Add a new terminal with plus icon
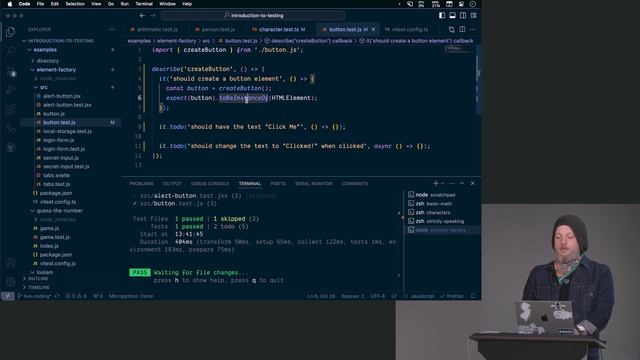The height and width of the screenshot is (360, 640). tap(436, 183)
